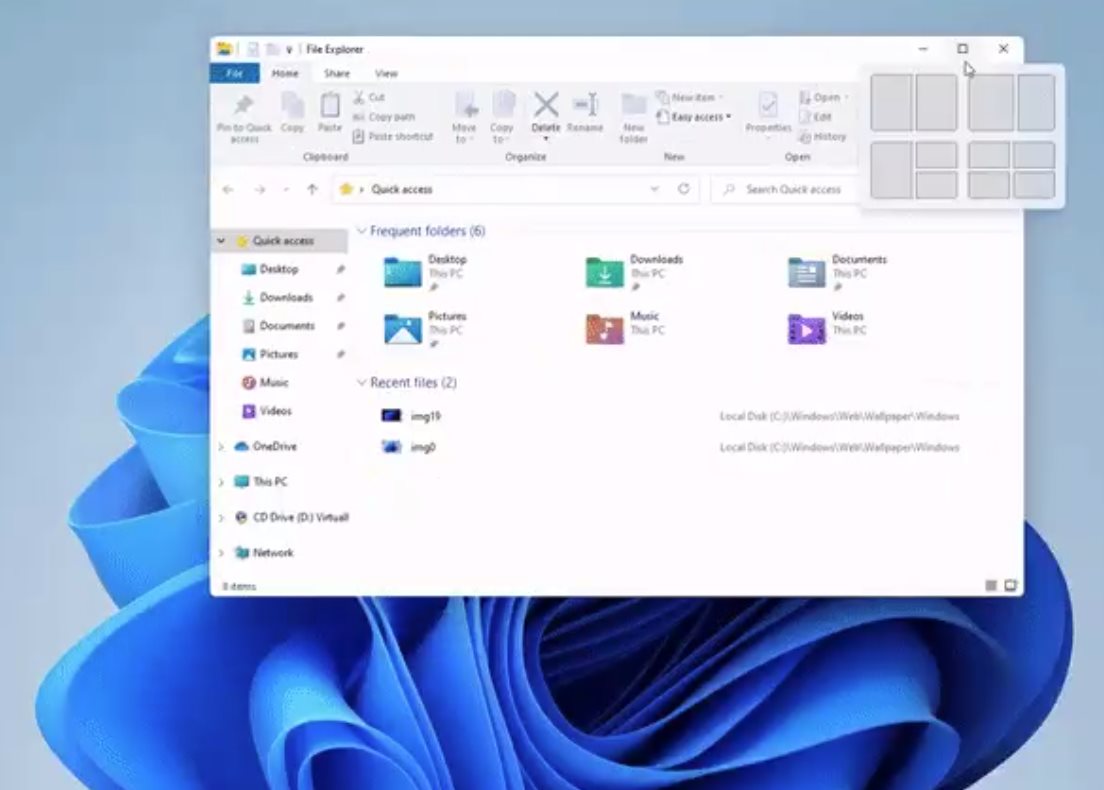Click the Up one level arrow
The image size is (1104, 790).
click(312, 189)
